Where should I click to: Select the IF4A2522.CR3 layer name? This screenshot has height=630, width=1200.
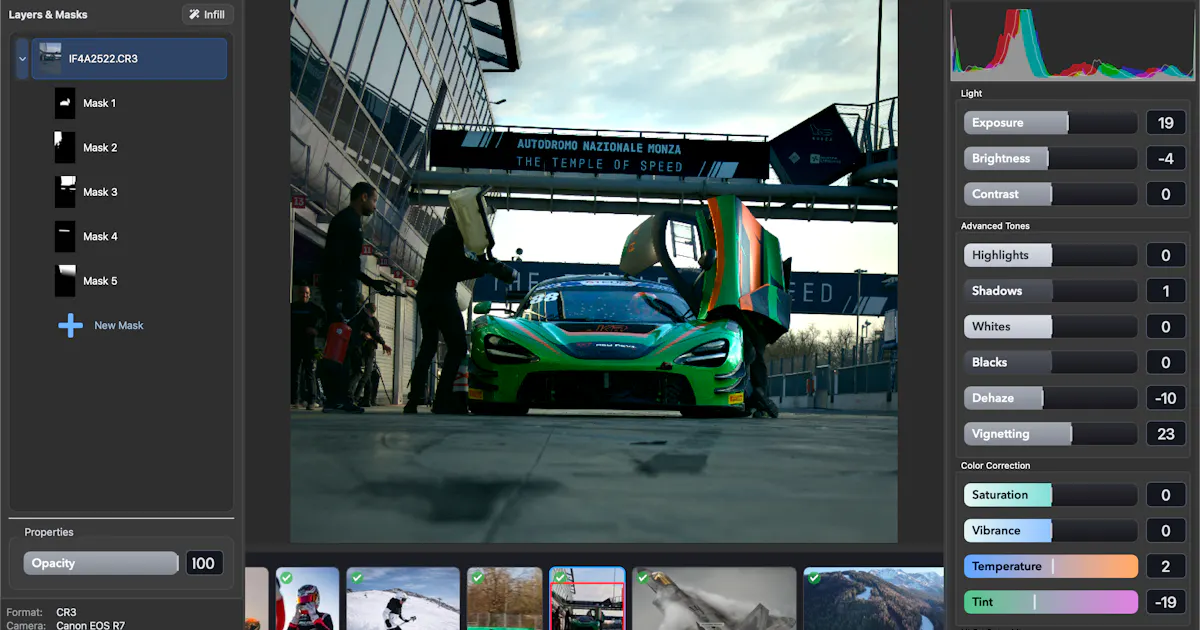103,59
